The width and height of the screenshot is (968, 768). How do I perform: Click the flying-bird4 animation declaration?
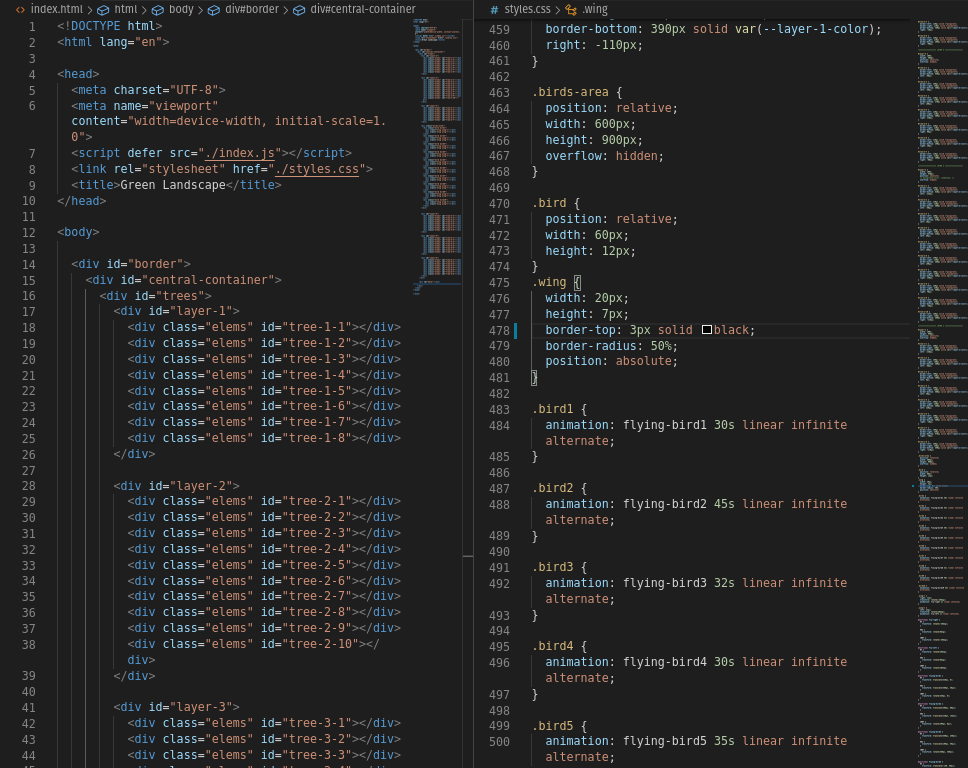click(696, 670)
